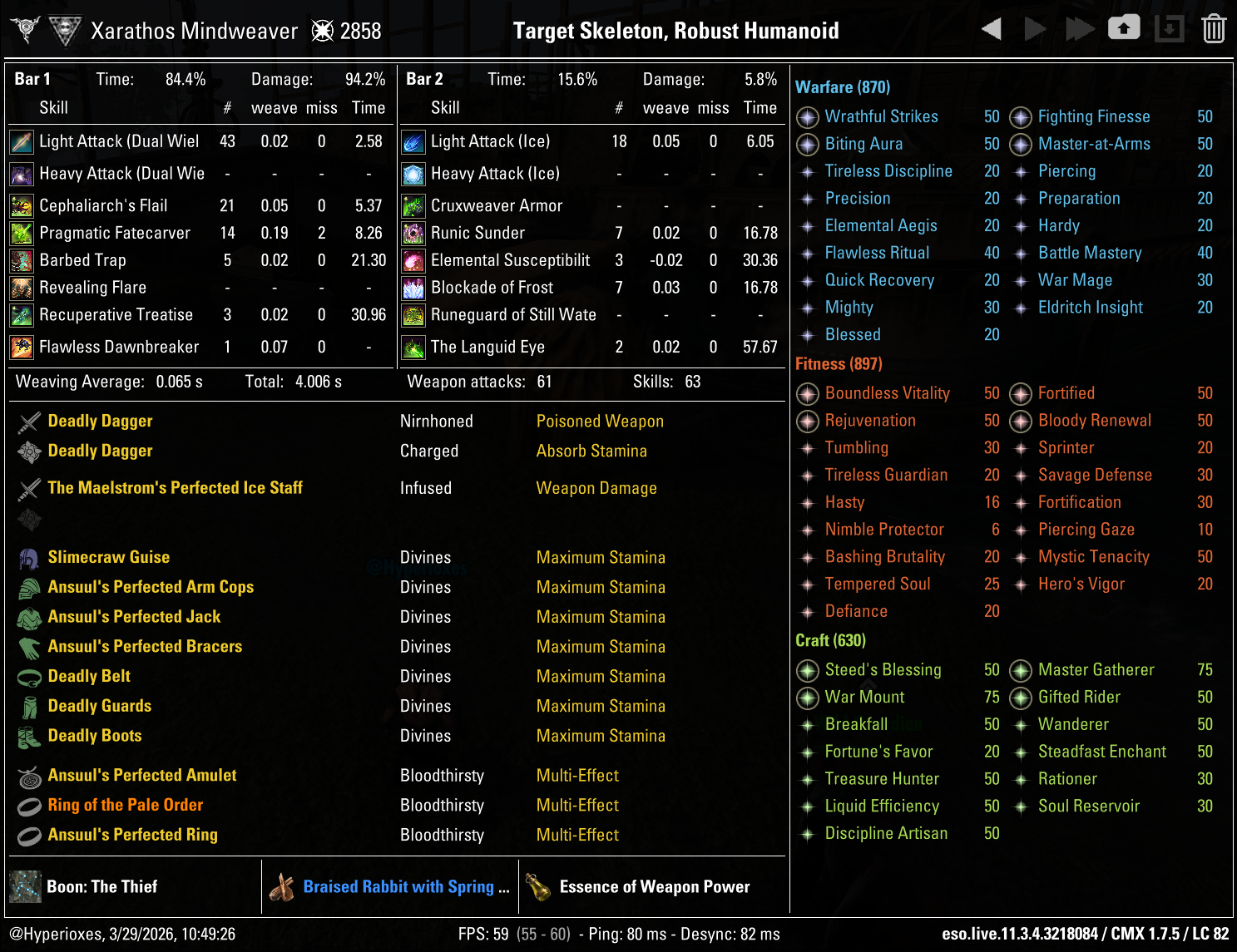Image resolution: width=1237 pixels, height=952 pixels.
Task: Collapse the Craft (630) section
Action: [831, 640]
